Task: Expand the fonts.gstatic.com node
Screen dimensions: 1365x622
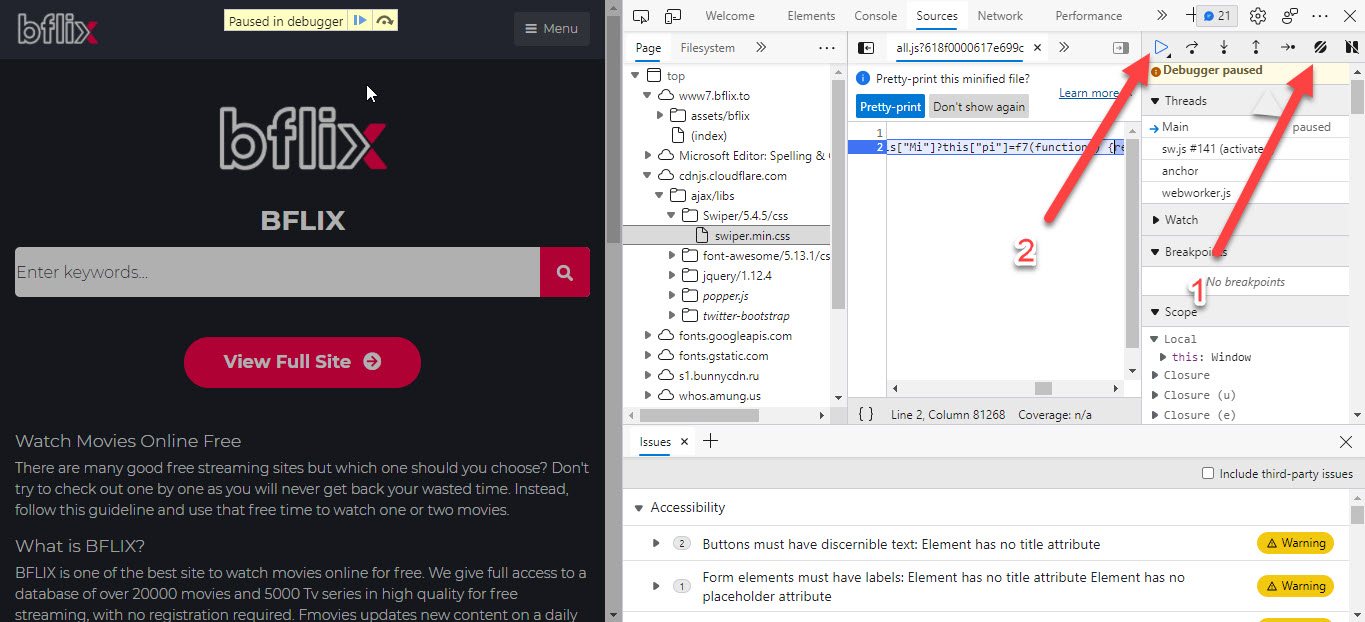Action: (648, 356)
